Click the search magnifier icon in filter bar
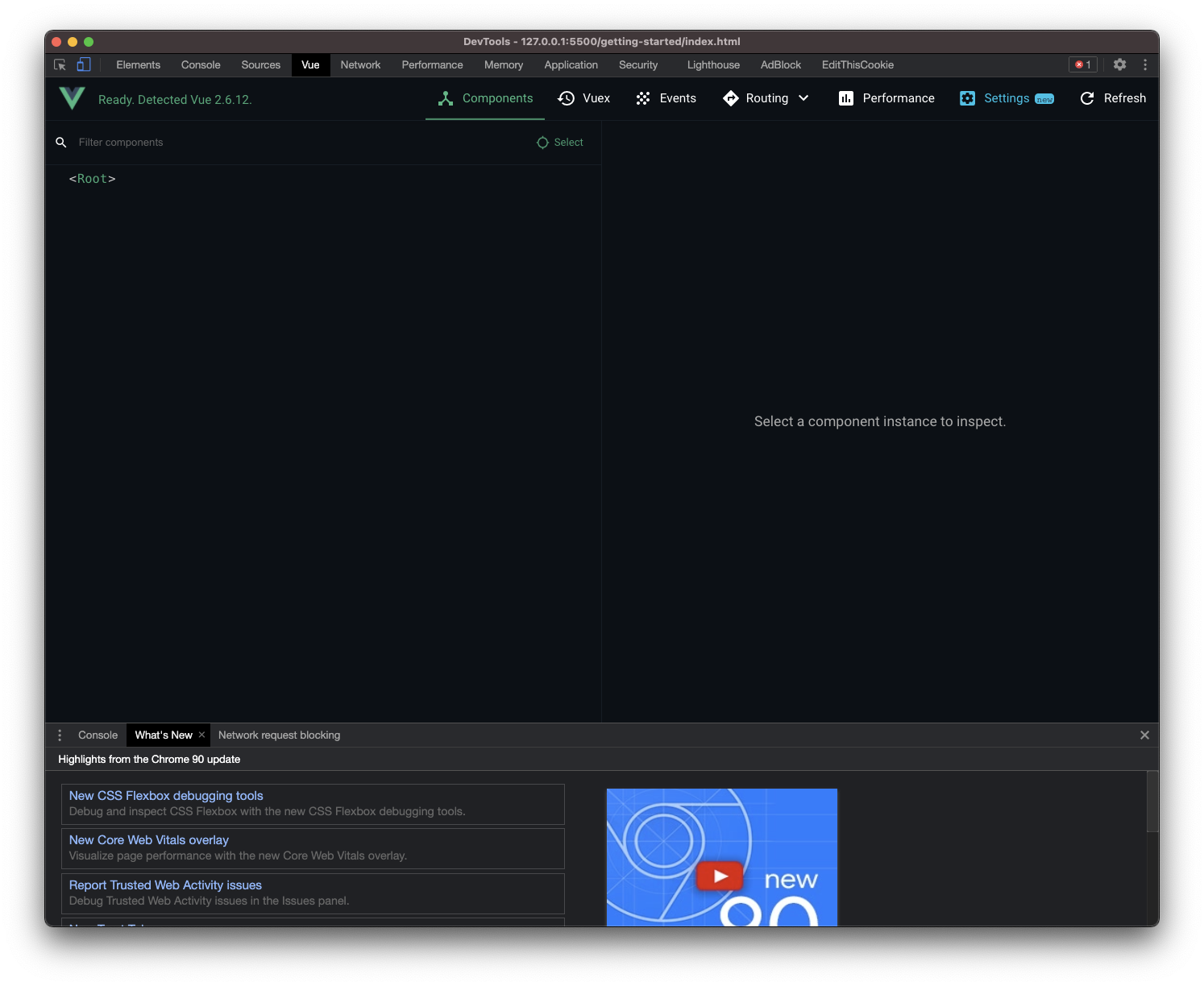Viewport: 1204px width, 986px height. (x=61, y=143)
